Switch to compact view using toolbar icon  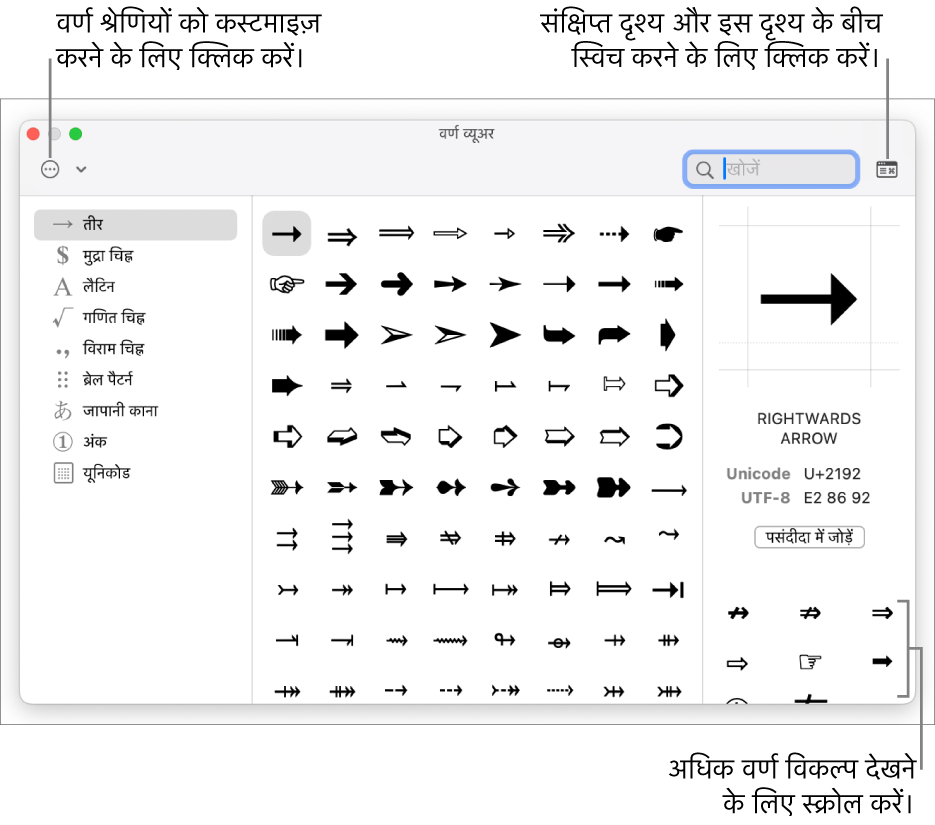(887, 169)
